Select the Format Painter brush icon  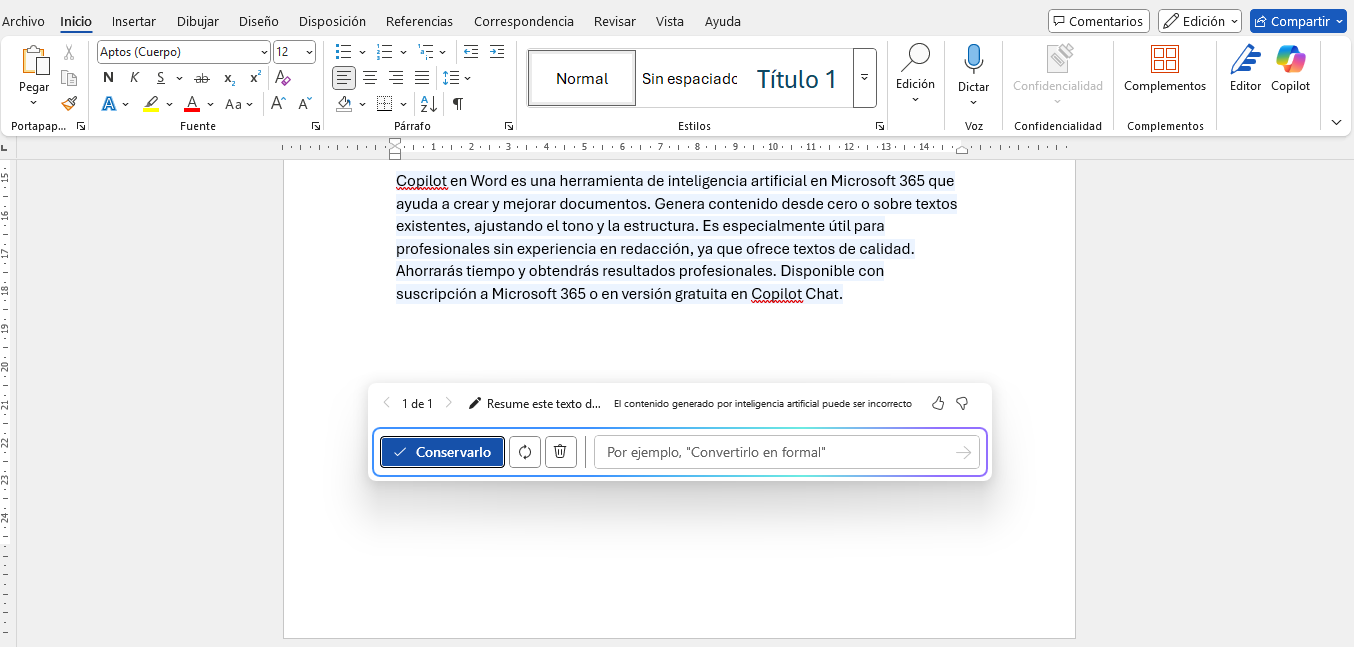69,103
